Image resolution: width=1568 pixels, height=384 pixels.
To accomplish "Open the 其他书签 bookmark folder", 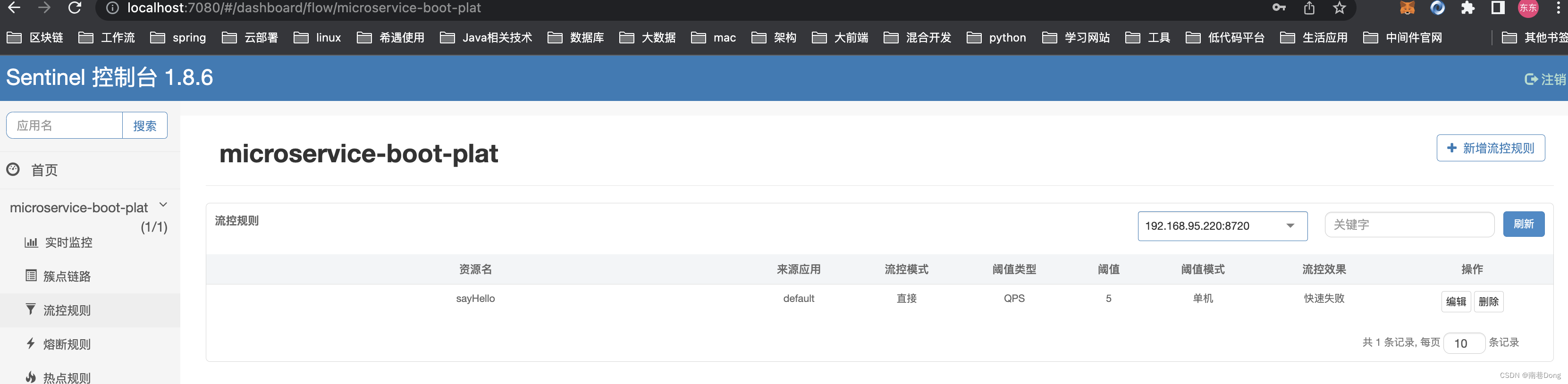I will tap(1534, 38).
